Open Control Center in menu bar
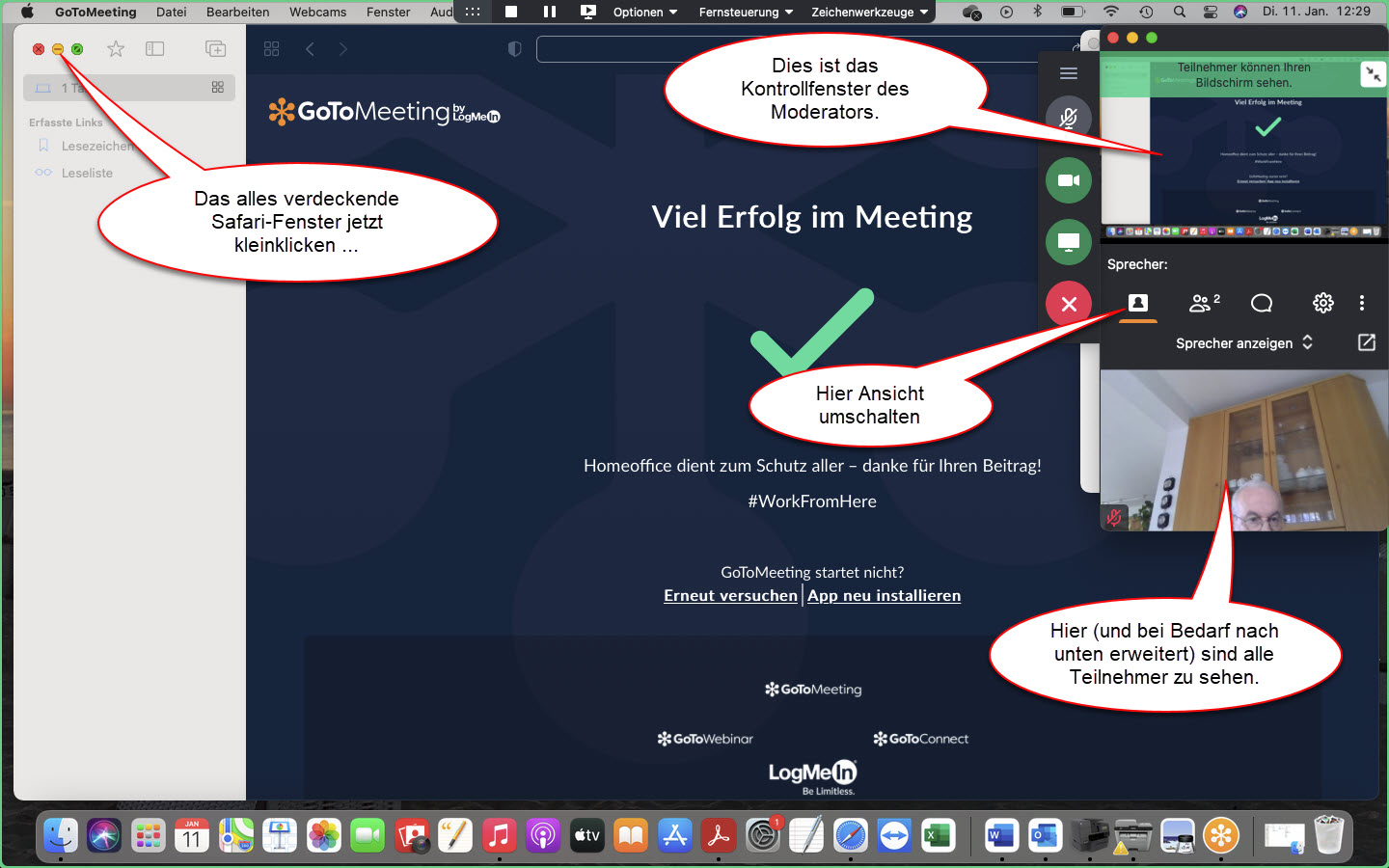1389x868 pixels. point(1211,12)
